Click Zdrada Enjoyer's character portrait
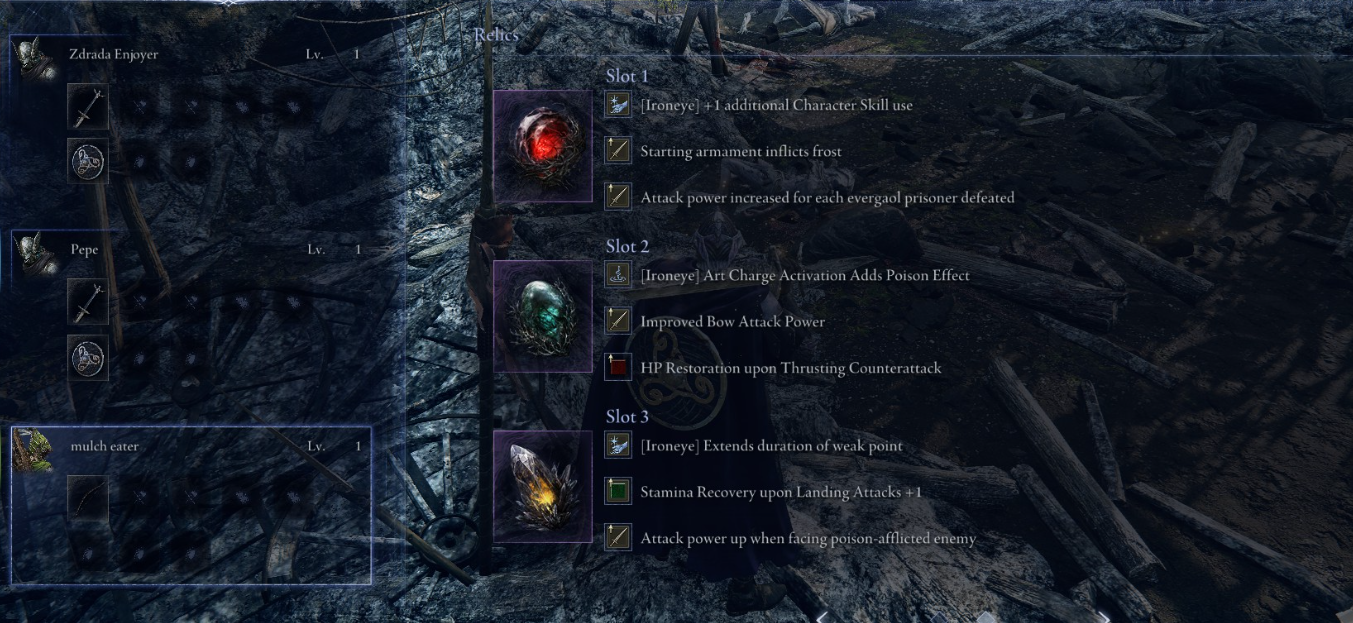 point(35,56)
